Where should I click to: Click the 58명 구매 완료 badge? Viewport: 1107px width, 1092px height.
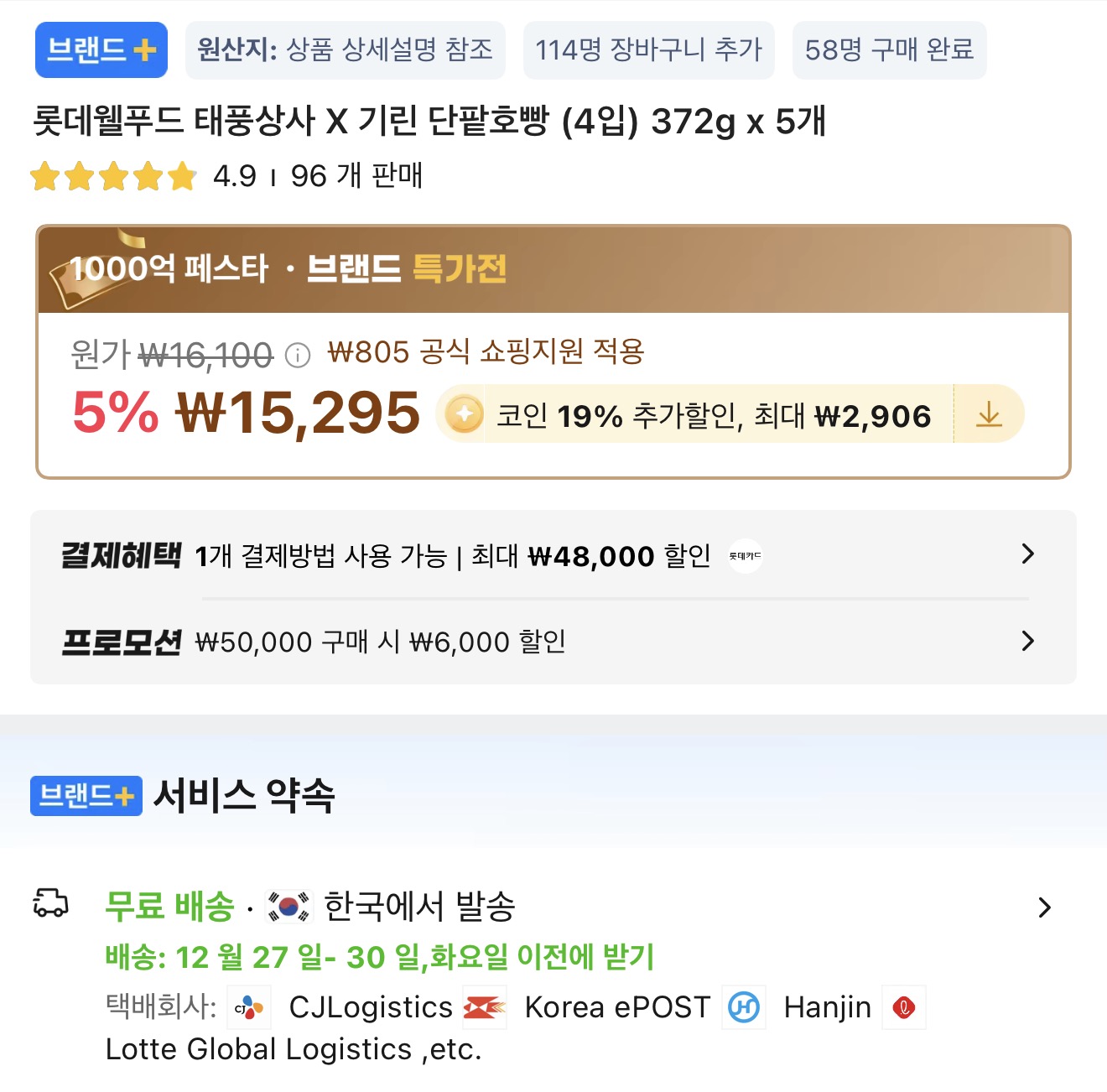tap(889, 50)
